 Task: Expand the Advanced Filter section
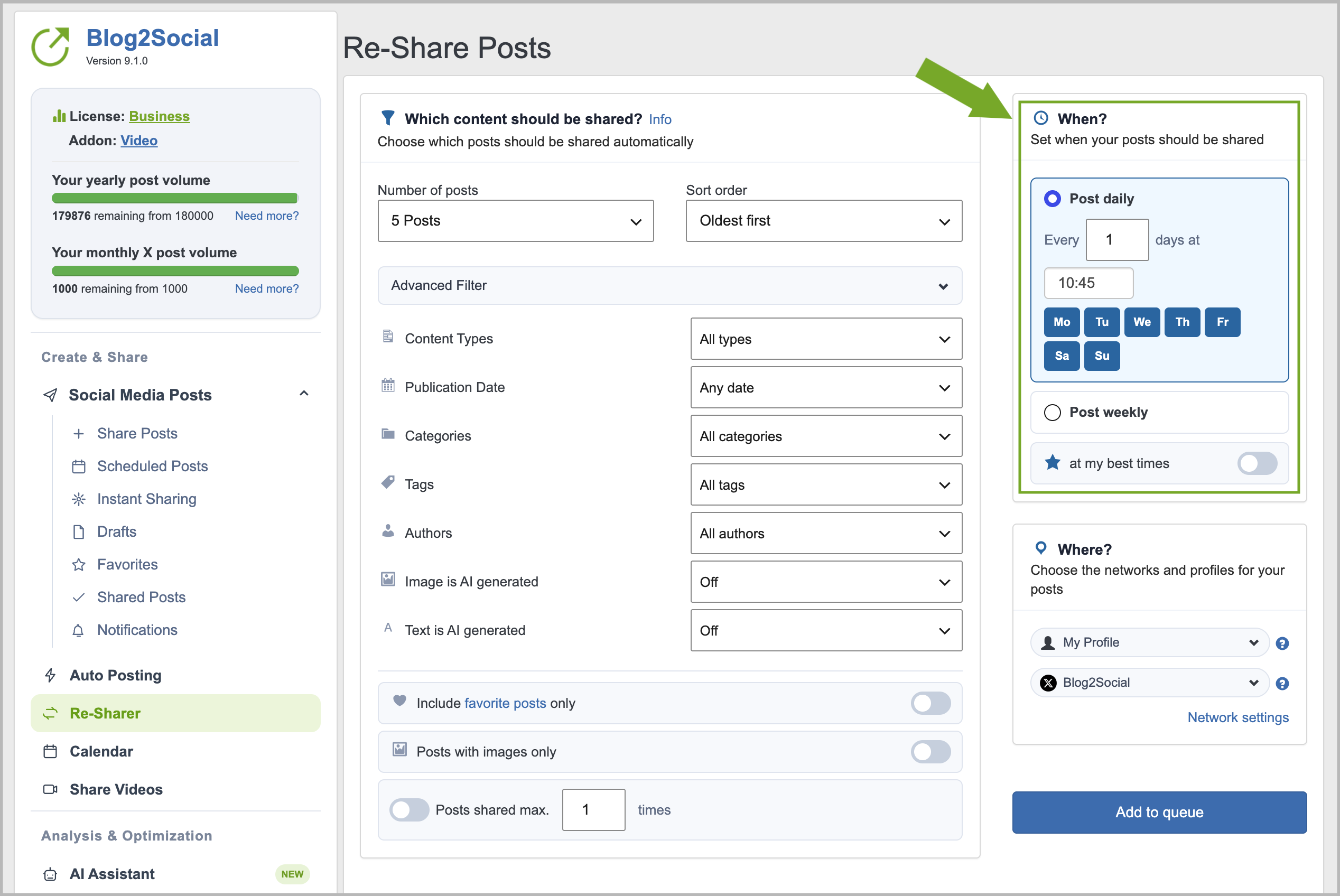pos(669,285)
